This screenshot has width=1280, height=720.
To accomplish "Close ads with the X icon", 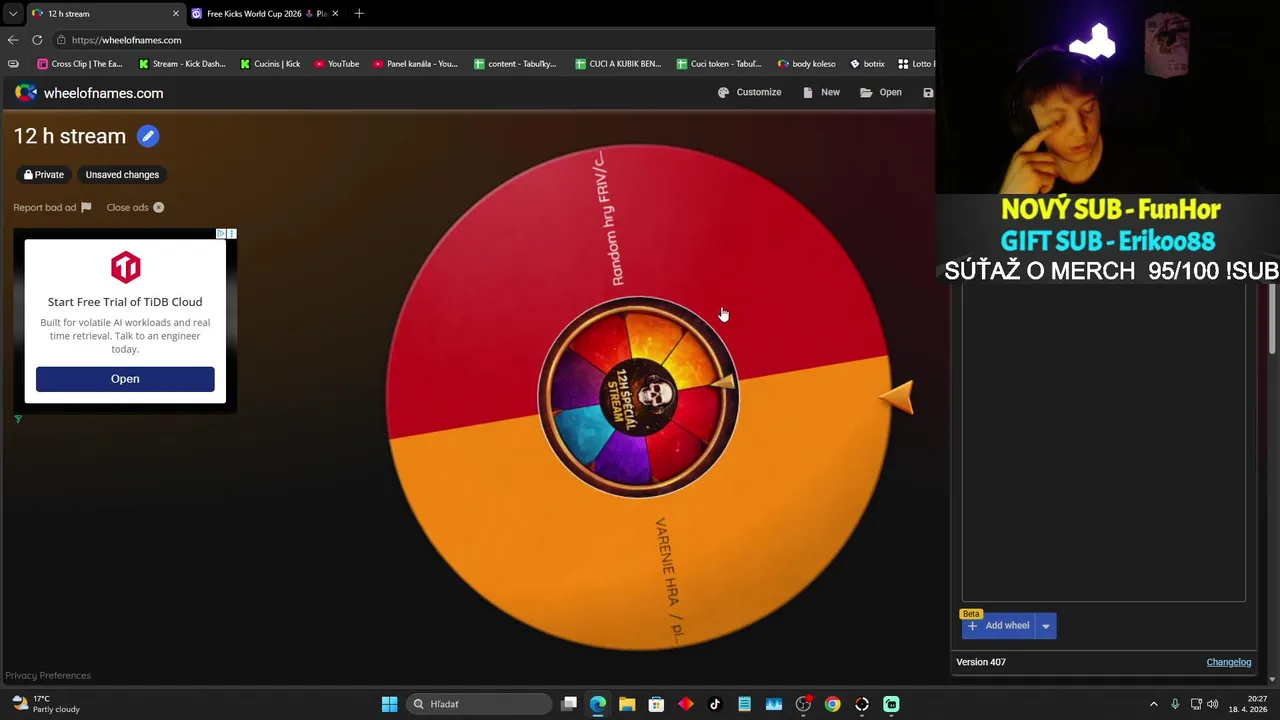I will tap(135, 207).
